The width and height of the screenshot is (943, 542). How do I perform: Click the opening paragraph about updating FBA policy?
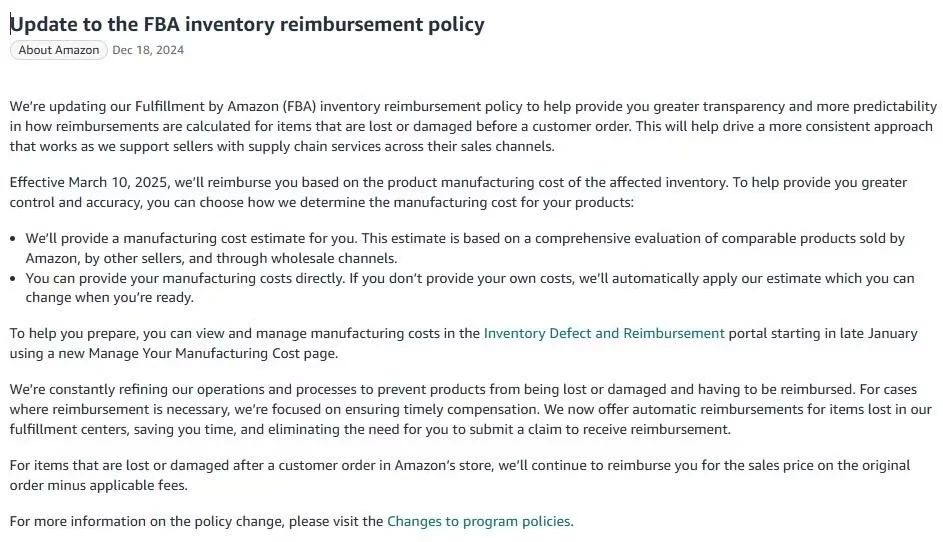473,126
